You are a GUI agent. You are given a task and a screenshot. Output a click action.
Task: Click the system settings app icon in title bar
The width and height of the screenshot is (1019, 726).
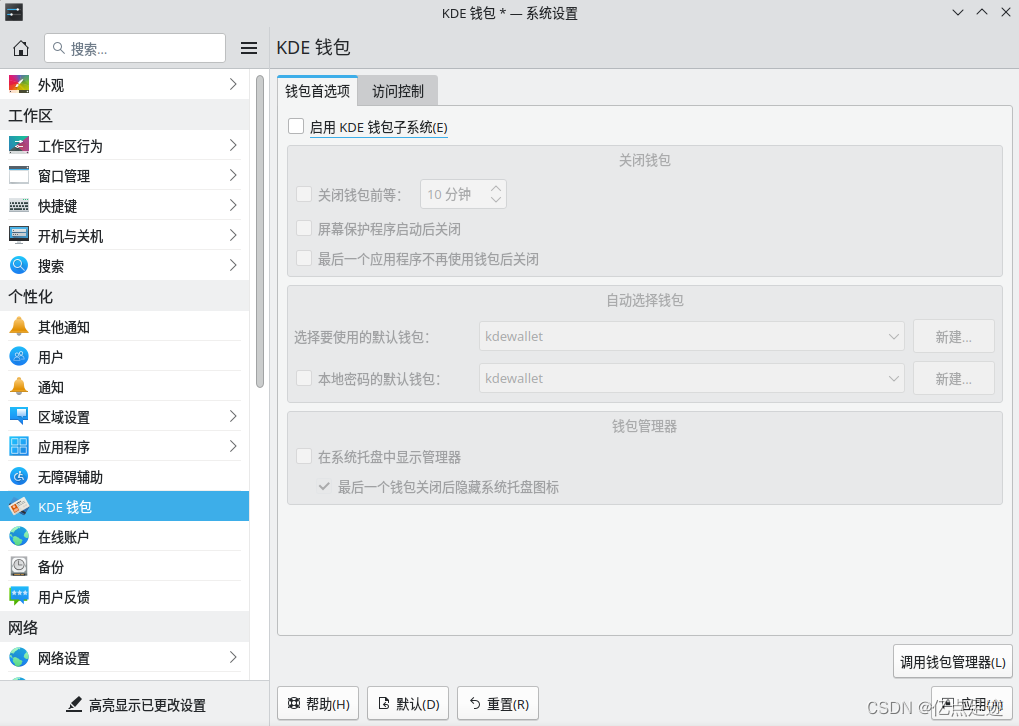pos(14,12)
